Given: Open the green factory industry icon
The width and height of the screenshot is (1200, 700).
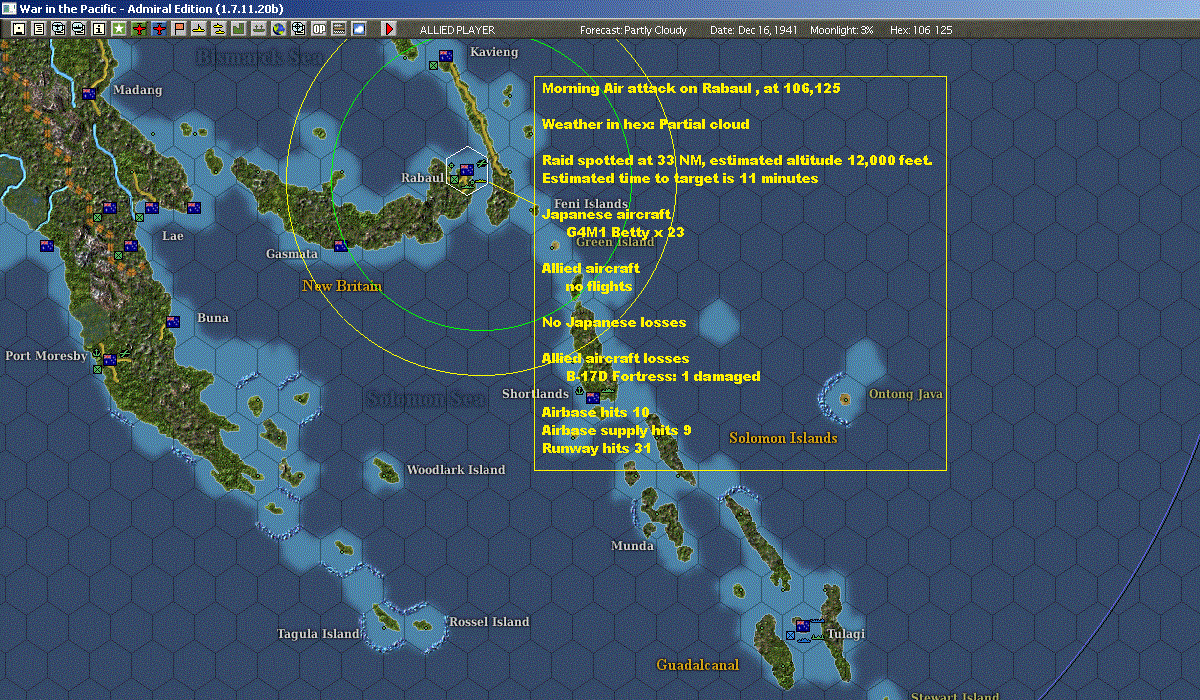Looking at the screenshot, I should (x=239, y=29).
